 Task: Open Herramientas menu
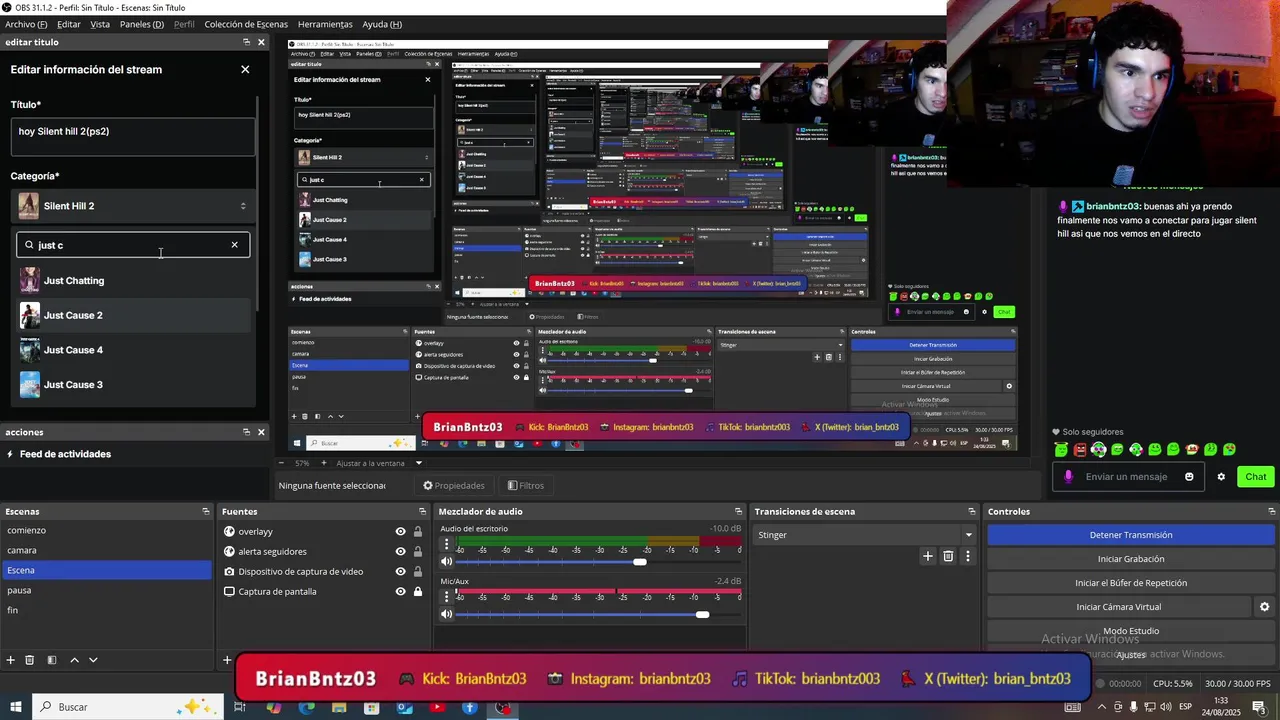coord(325,24)
